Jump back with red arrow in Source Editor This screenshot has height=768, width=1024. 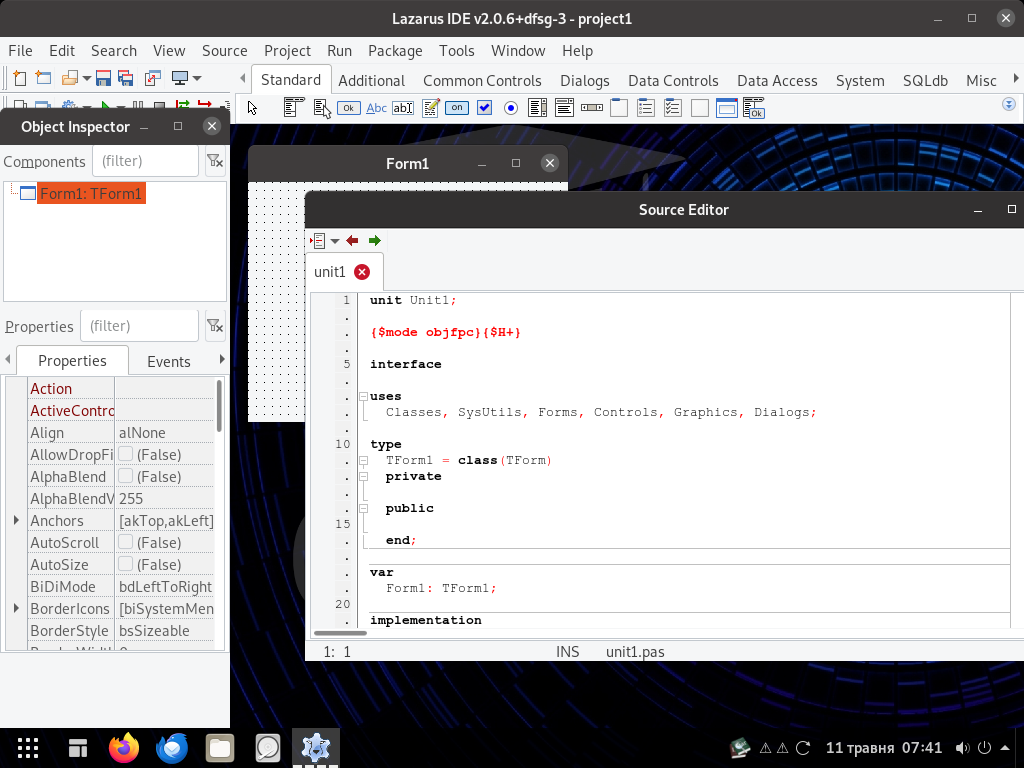click(353, 241)
